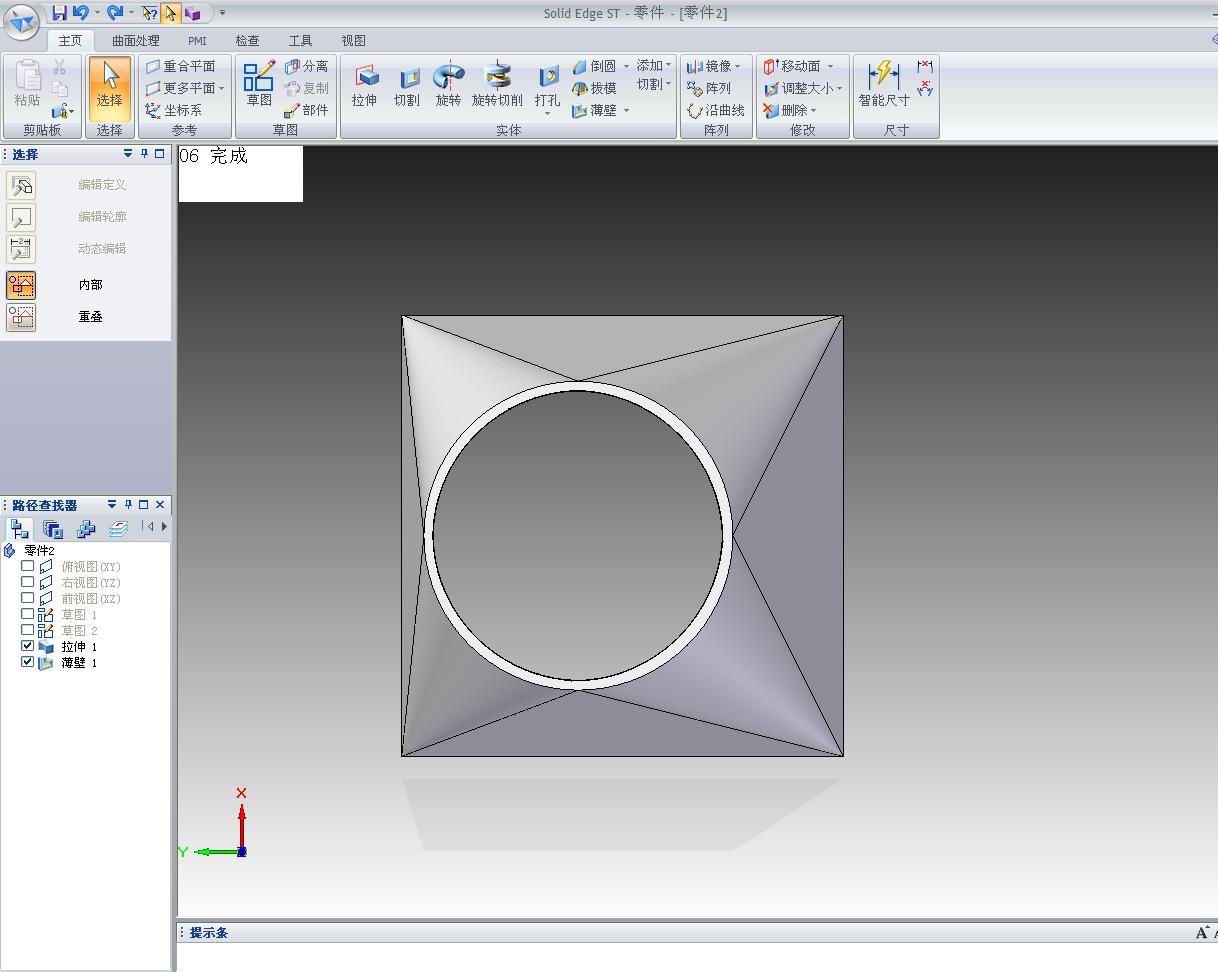Click the 拔模 draft tool
The width and height of the screenshot is (1218, 972).
click(x=595, y=88)
